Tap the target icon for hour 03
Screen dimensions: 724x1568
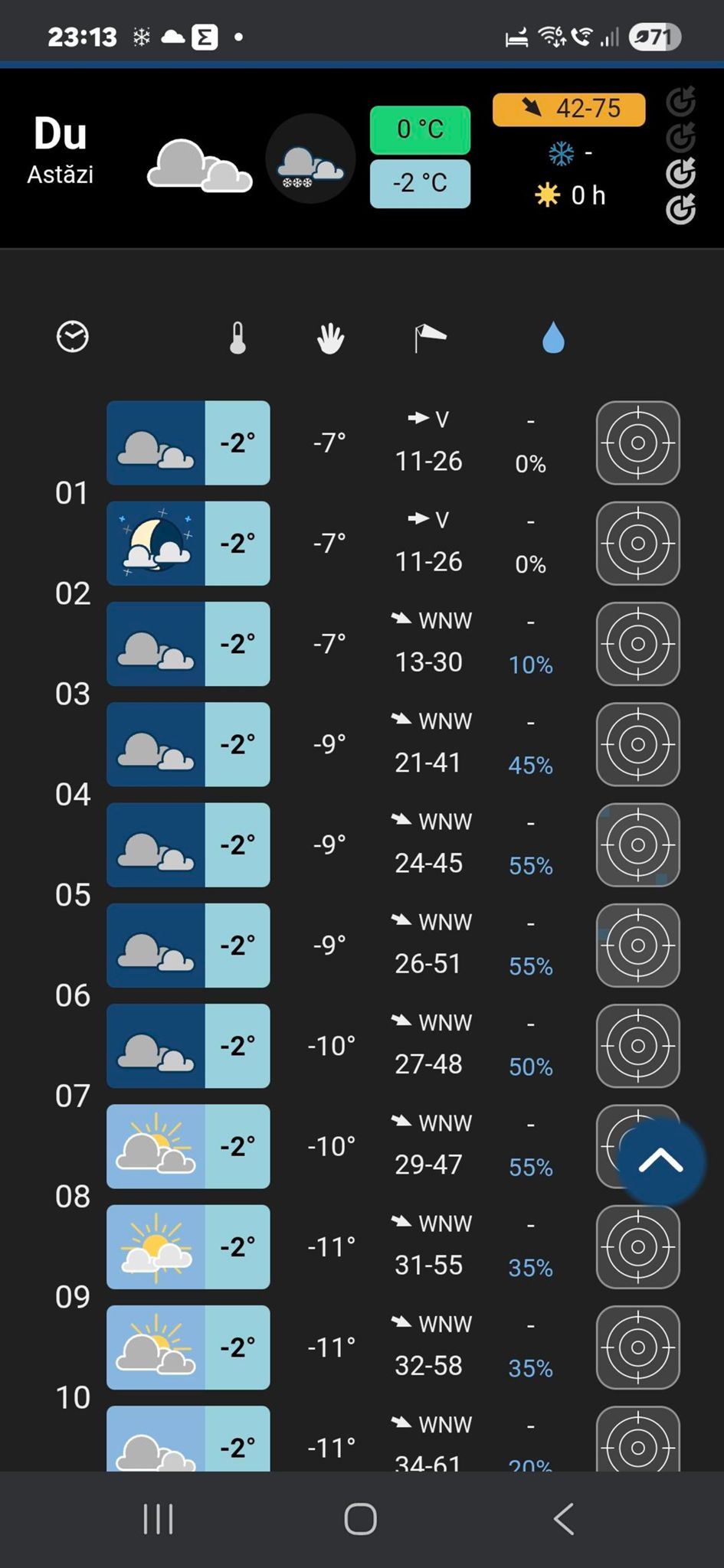pyautogui.click(x=637, y=644)
